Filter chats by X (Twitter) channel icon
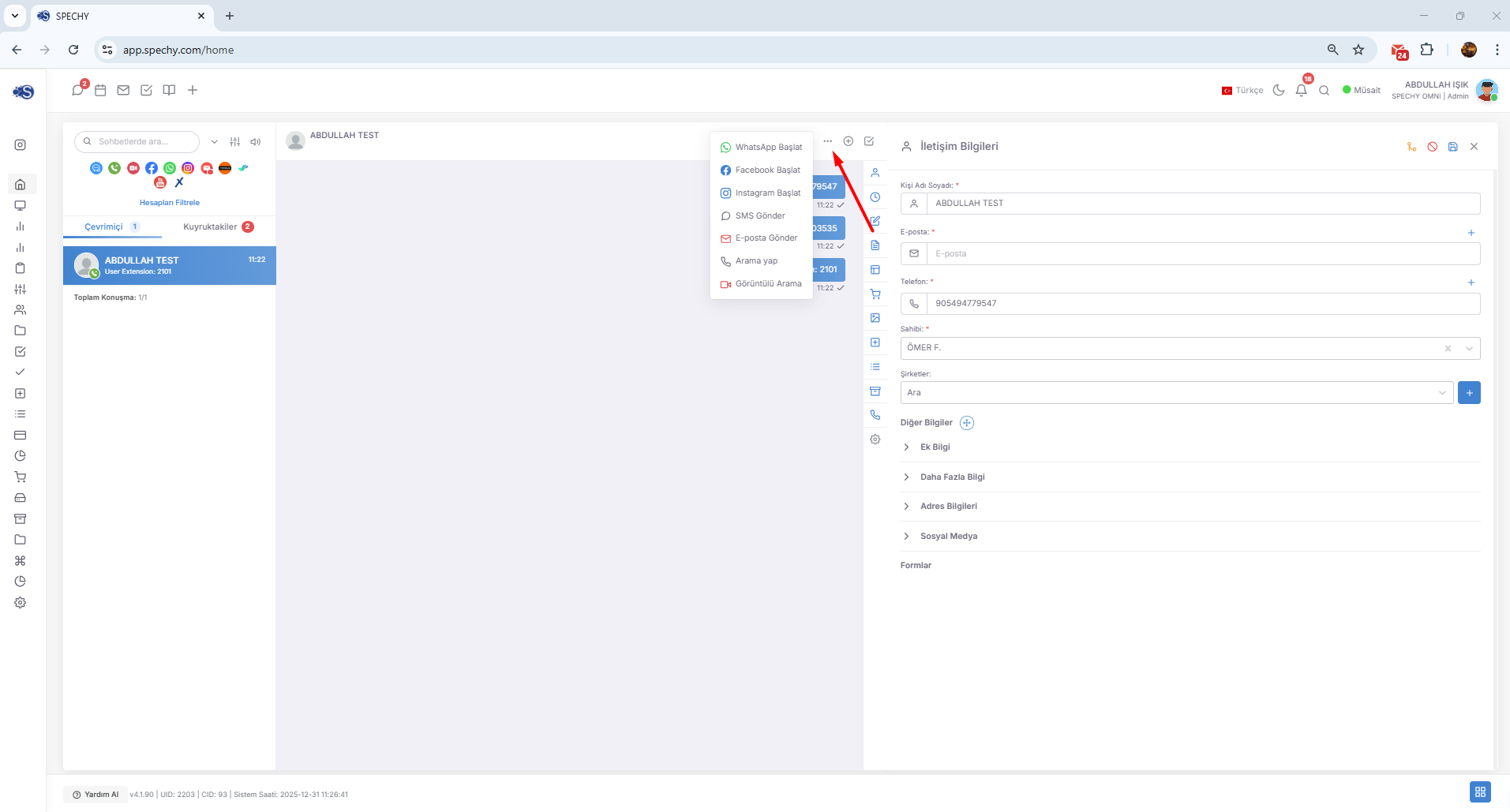This screenshot has height=812, width=1510. point(179,182)
